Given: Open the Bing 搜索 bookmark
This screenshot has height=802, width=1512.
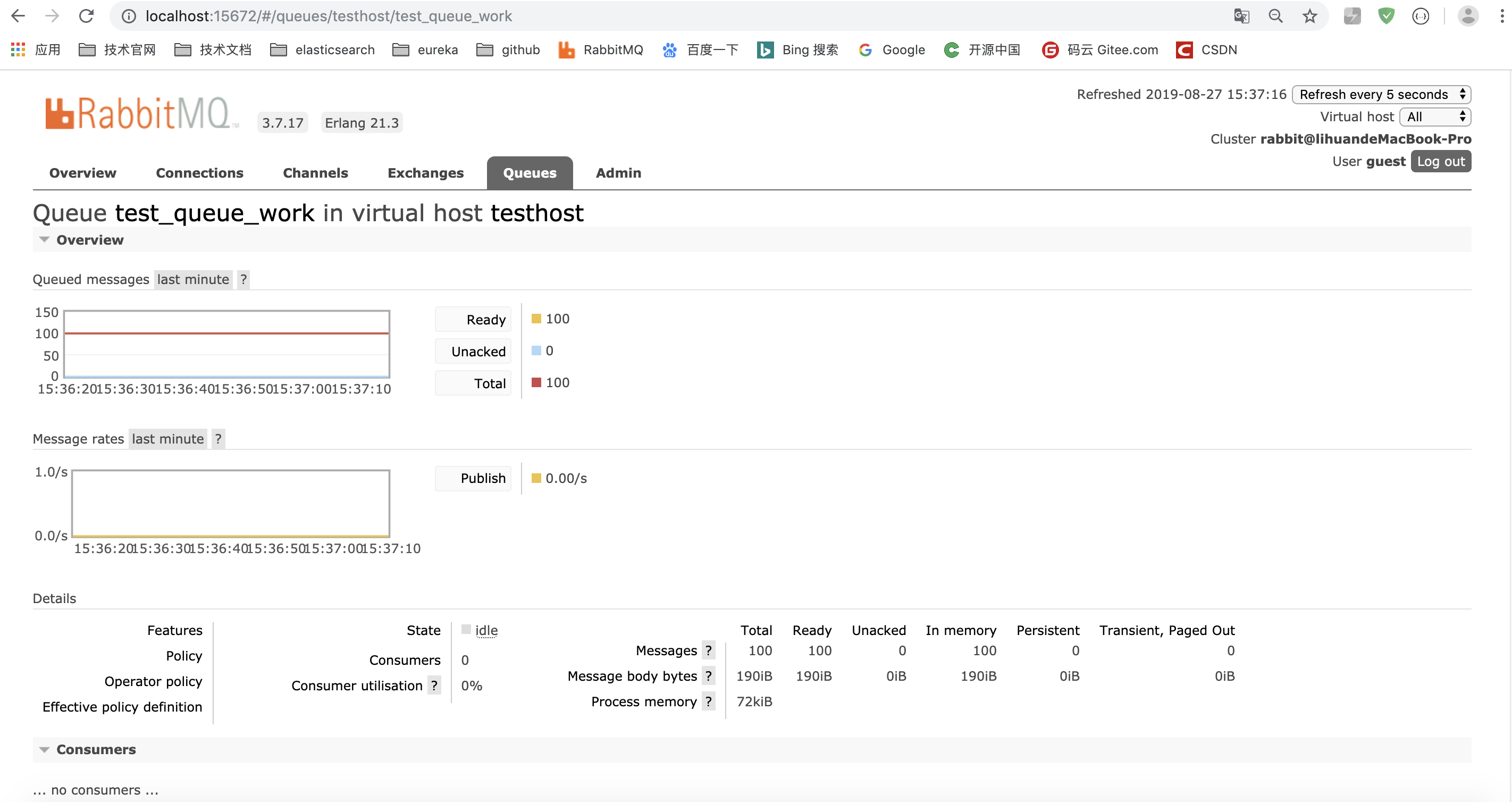Looking at the screenshot, I should tap(797, 50).
